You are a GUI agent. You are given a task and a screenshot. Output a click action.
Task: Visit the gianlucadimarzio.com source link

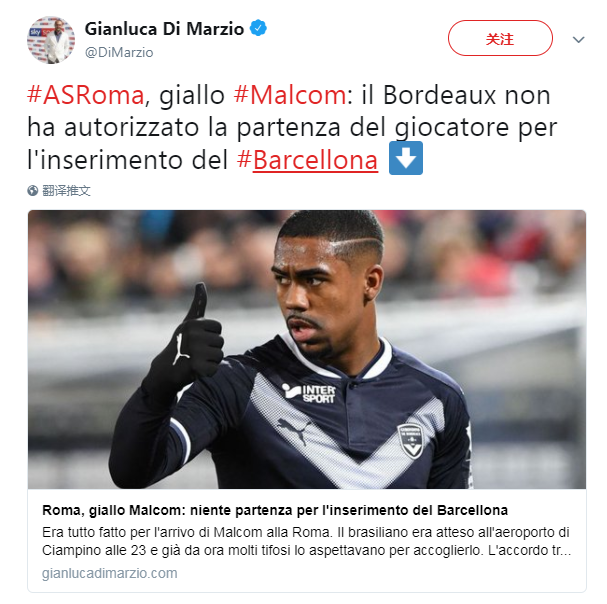coord(110,573)
